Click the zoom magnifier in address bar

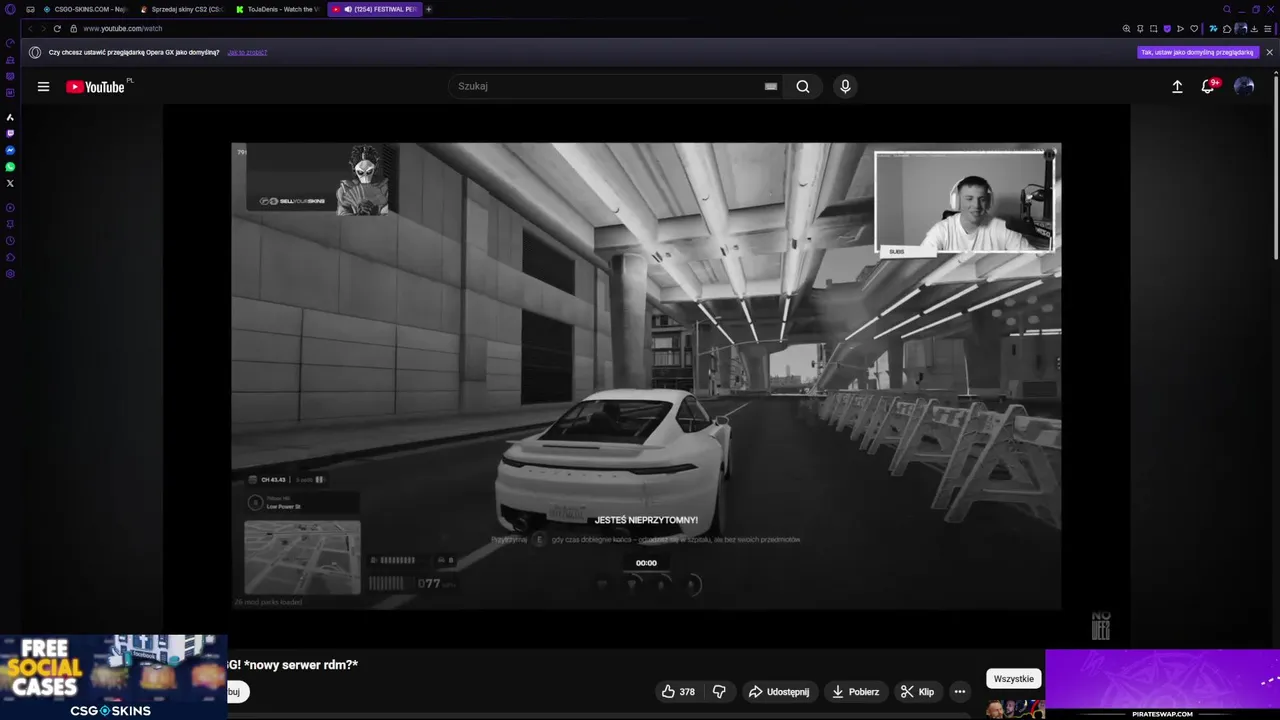click(1126, 29)
